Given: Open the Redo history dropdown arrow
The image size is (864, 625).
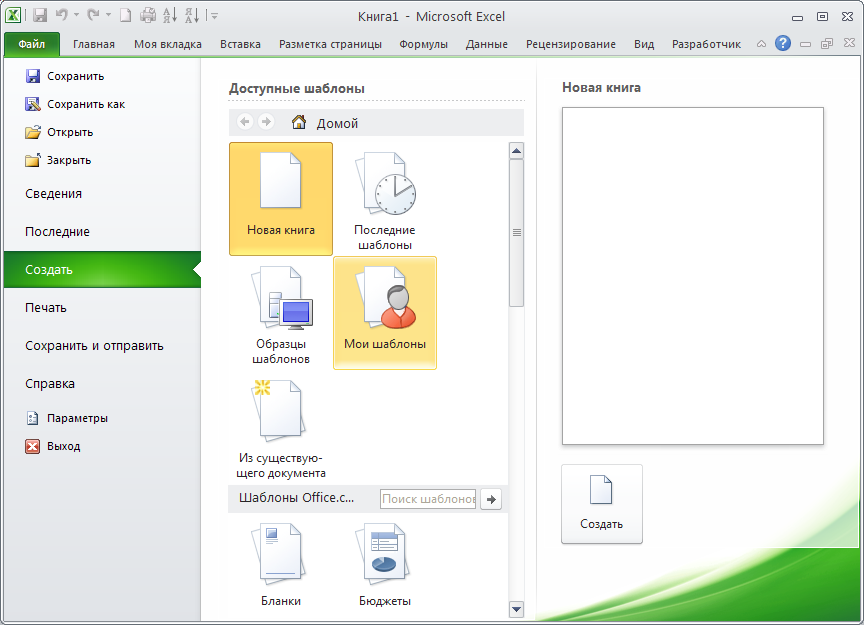Looking at the screenshot, I should (108, 15).
